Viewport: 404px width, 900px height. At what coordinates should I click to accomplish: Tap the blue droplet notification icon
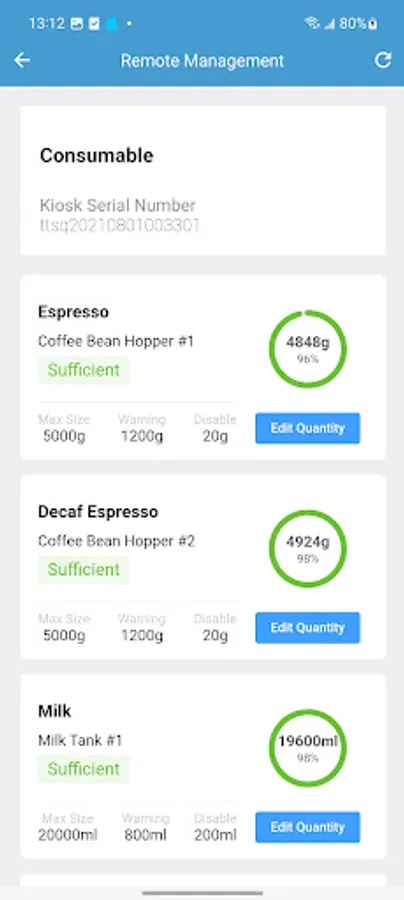[x=112, y=24]
